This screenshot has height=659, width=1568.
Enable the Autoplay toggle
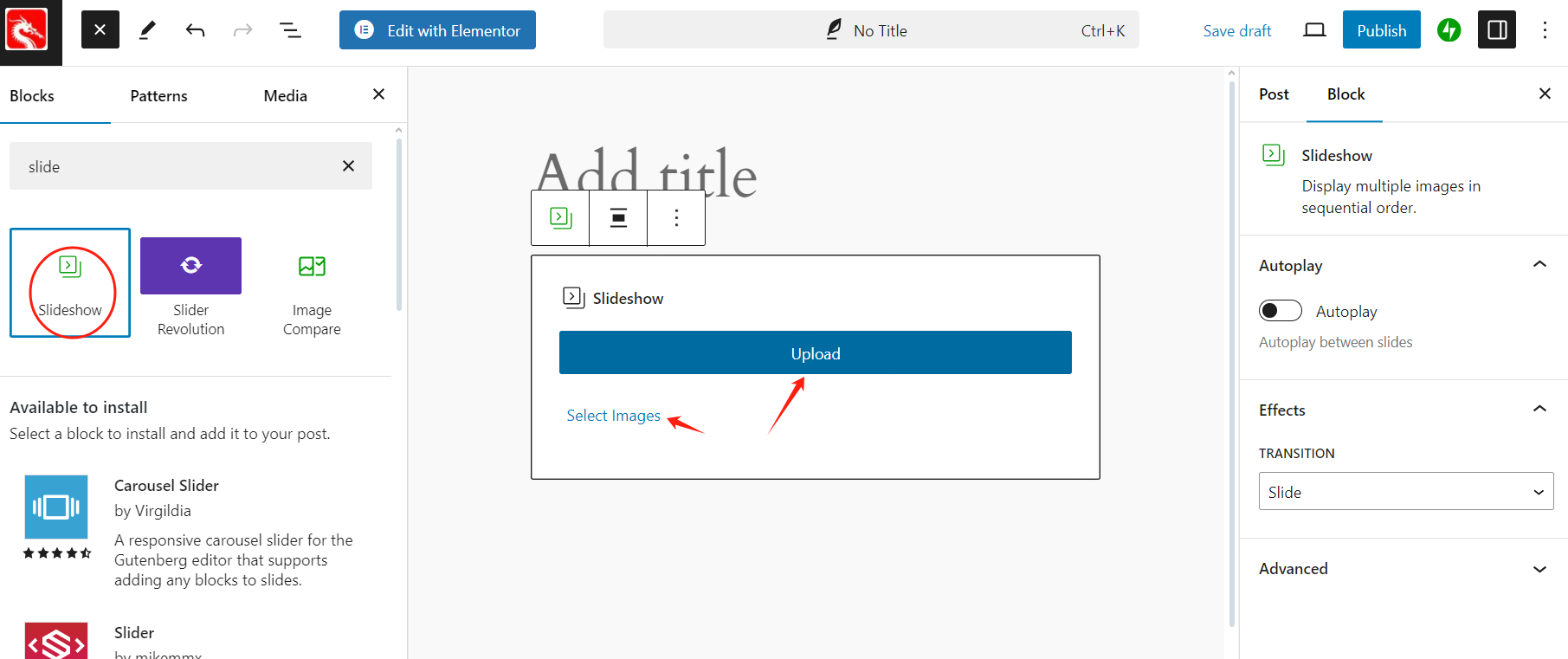[x=1280, y=310]
